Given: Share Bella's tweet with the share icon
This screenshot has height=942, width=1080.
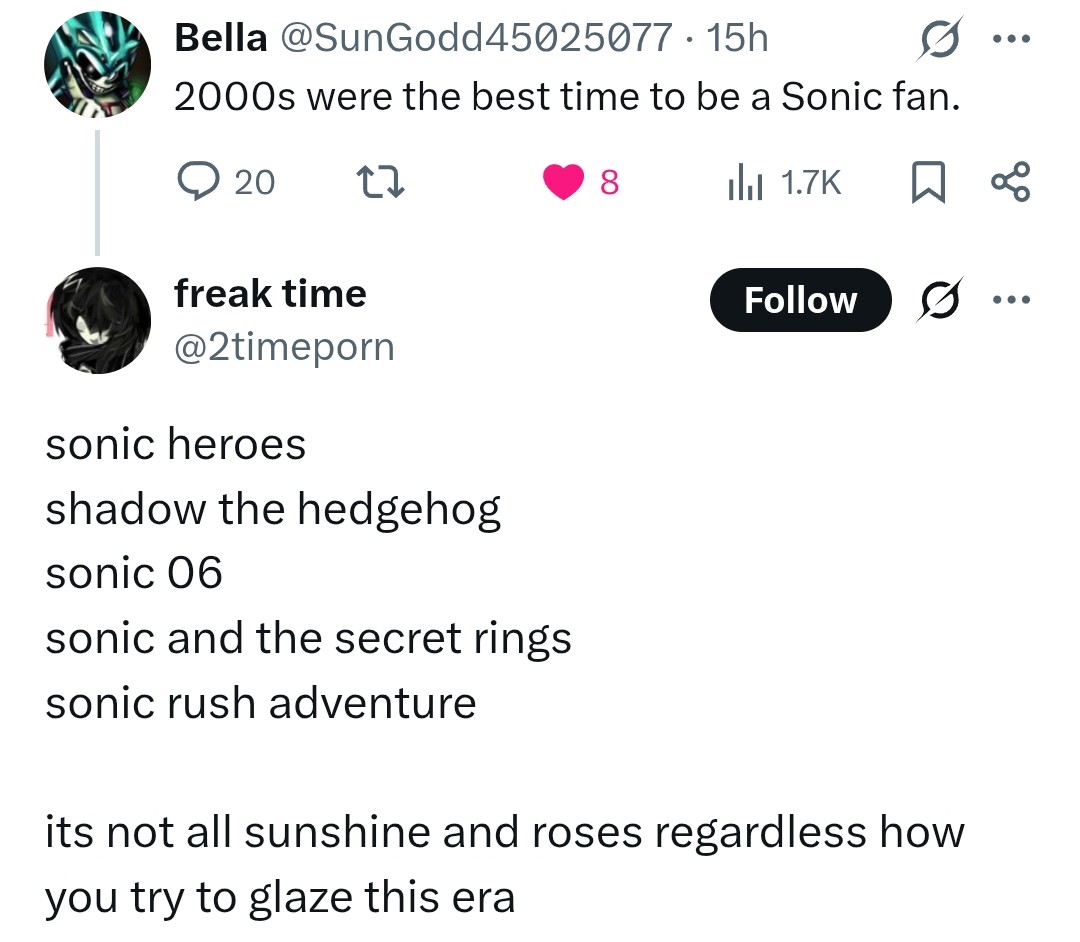Looking at the screenshot, I should pos(1010,182).
